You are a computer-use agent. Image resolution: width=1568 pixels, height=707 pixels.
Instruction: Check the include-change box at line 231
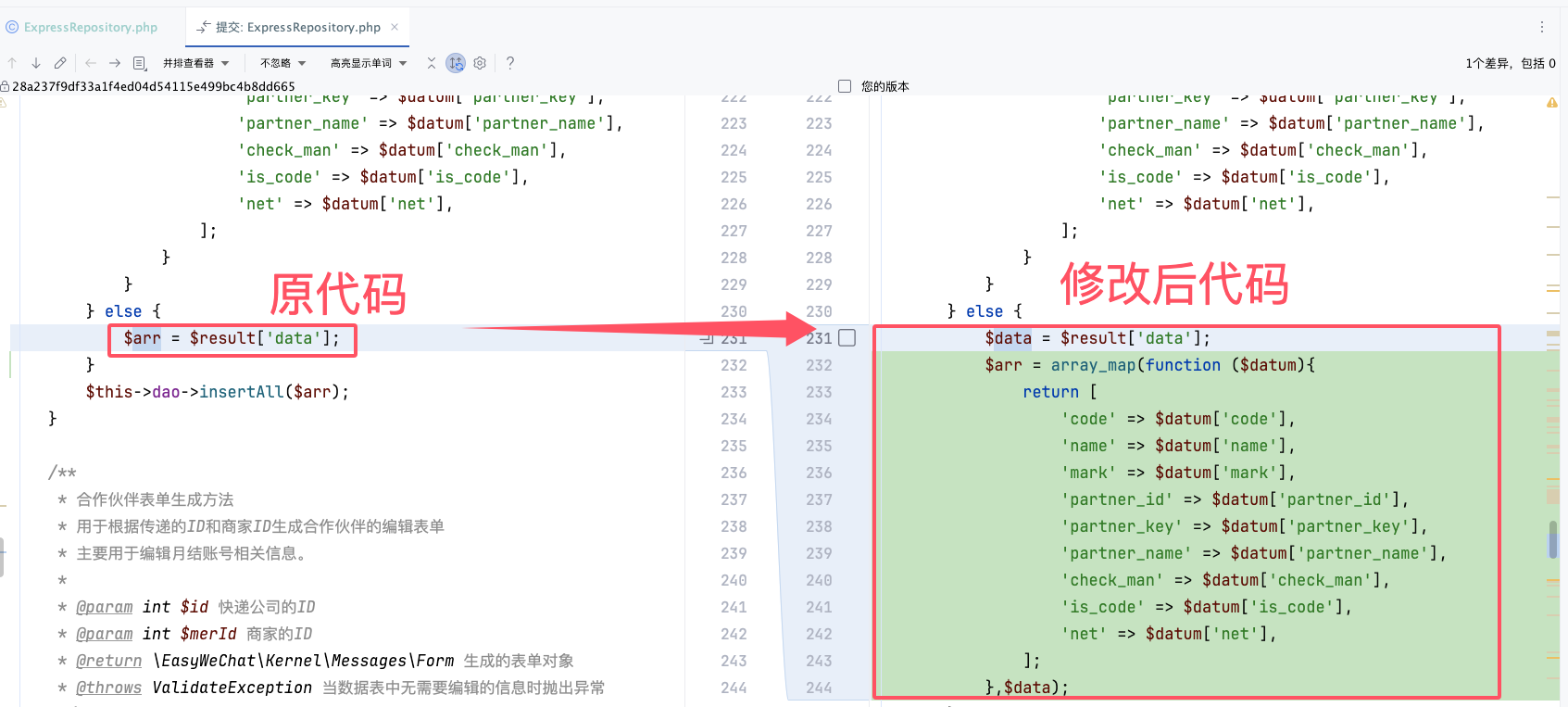coord(847,338)
